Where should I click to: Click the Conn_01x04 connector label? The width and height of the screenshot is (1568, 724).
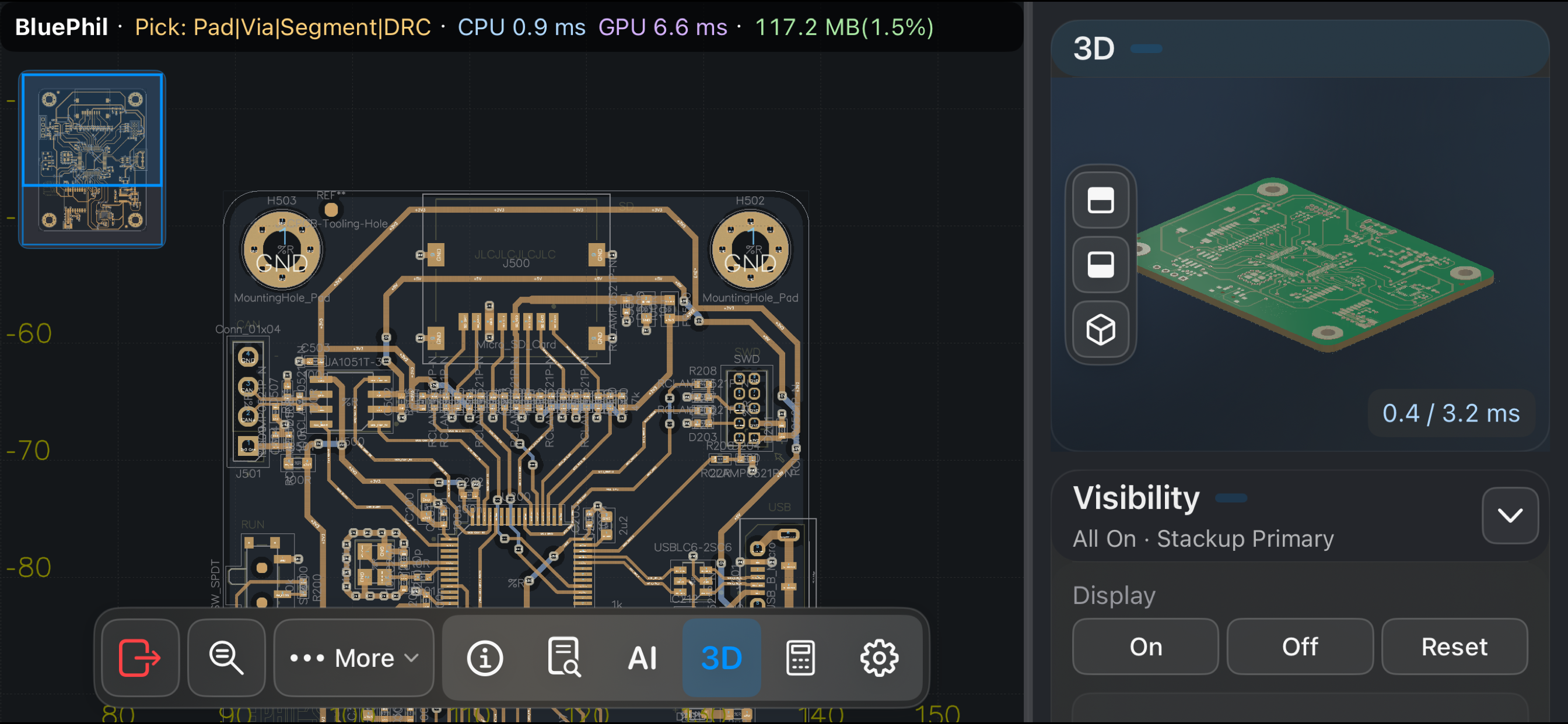point(248,329)
